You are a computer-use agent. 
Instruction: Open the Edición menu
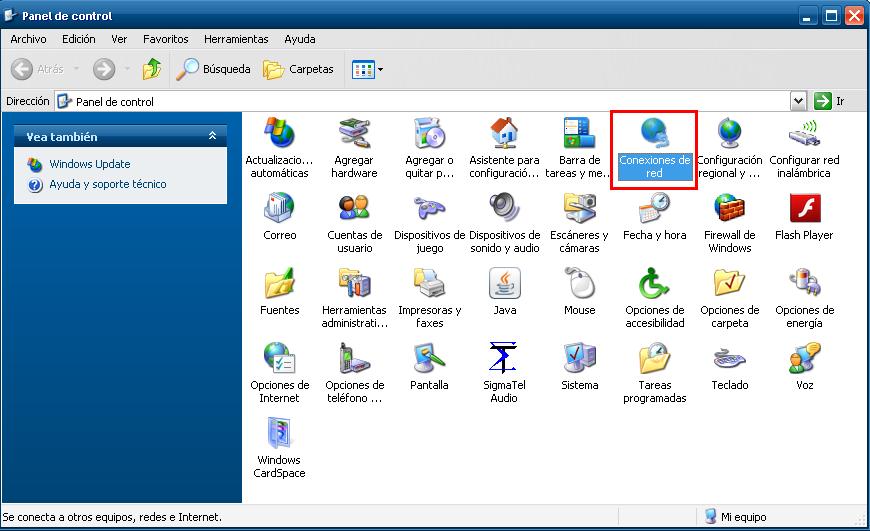point(79,39)
